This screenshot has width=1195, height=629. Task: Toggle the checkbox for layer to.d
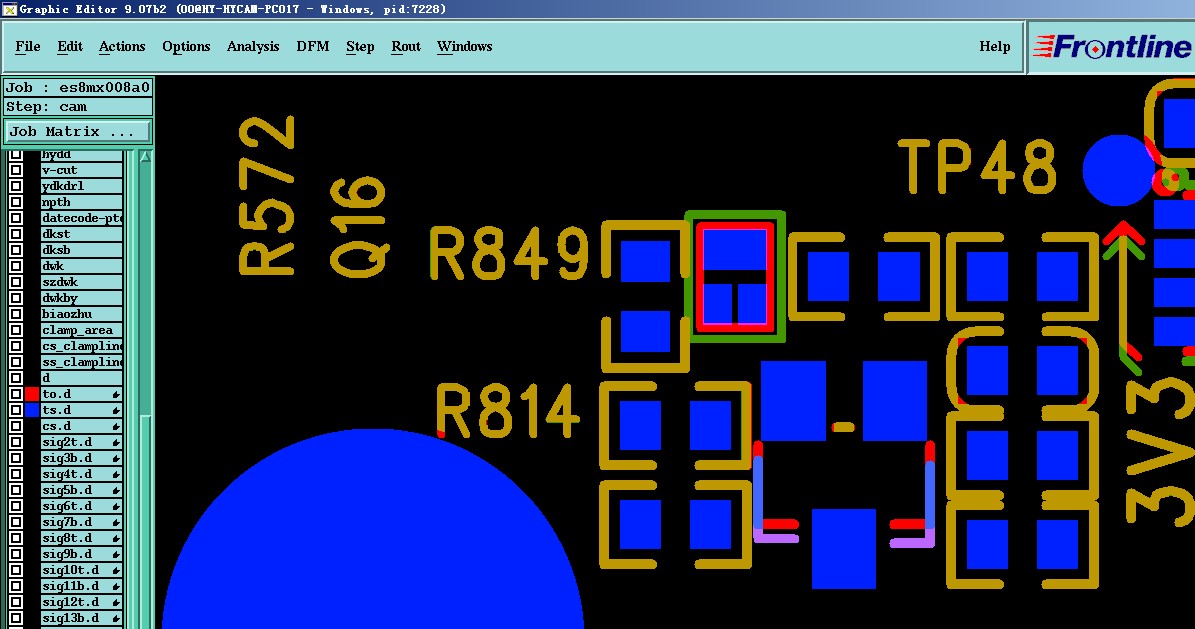pyautogui.click(x=15, y=394)
